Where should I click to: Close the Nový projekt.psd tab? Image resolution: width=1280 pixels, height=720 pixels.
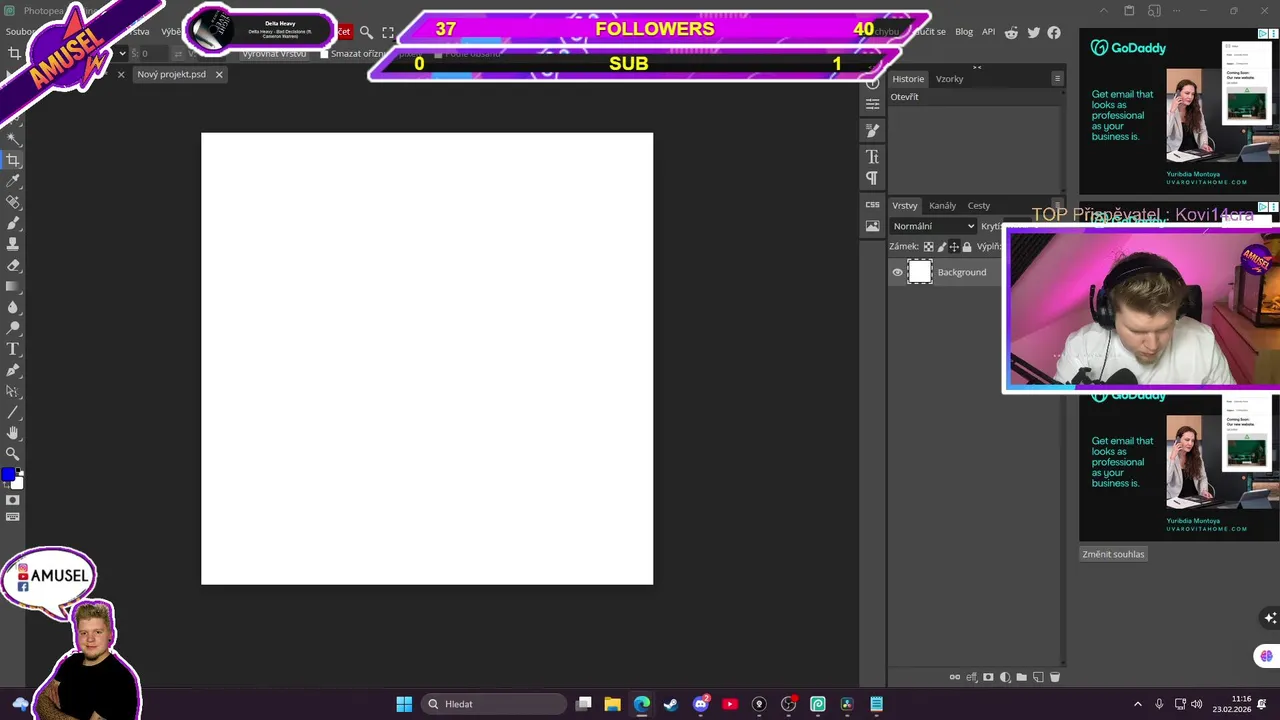pyautogui.click(x=219, y=74)
